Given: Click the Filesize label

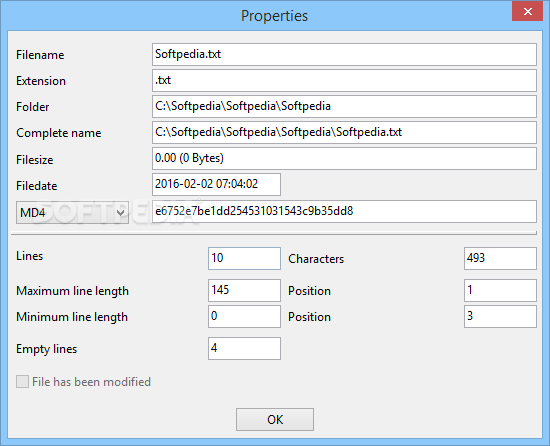Looking at the screenshot, I should pyautogui.click(x=35, y=160).
